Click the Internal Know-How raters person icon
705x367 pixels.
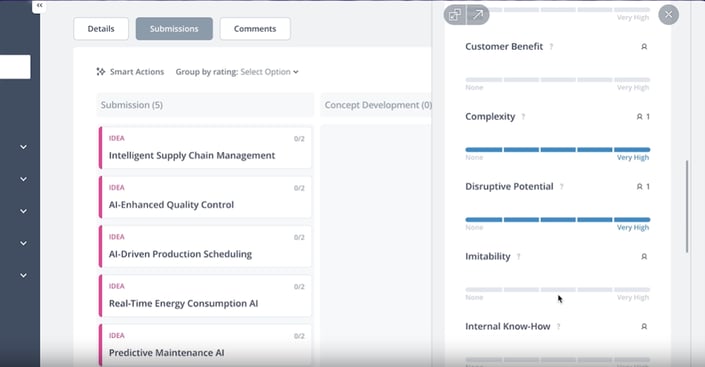644,327
